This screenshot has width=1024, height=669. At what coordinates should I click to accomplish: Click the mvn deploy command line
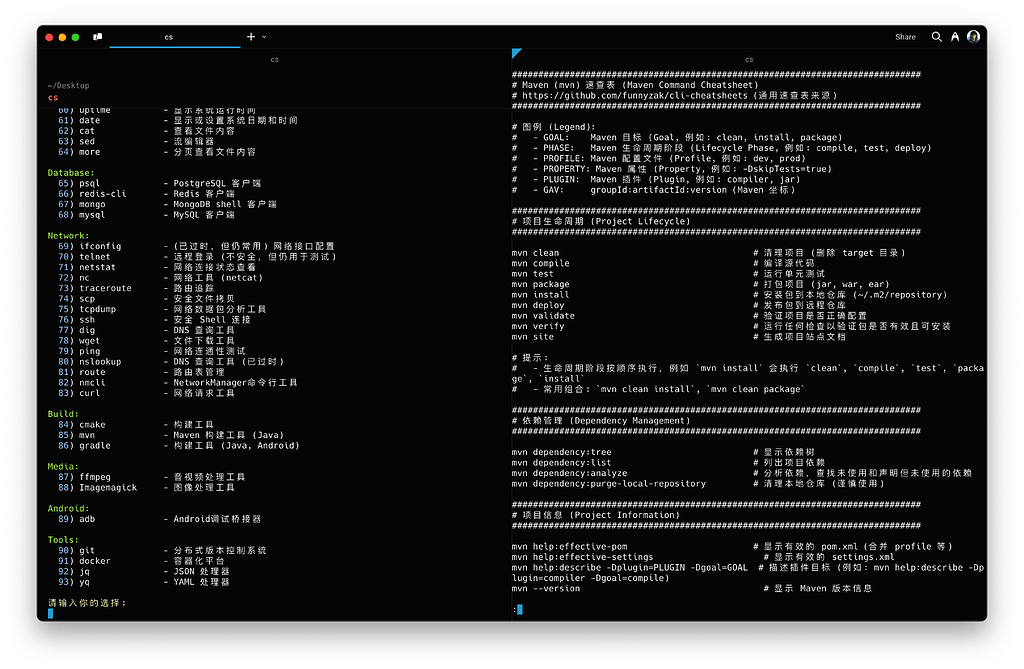coord(538,305)
